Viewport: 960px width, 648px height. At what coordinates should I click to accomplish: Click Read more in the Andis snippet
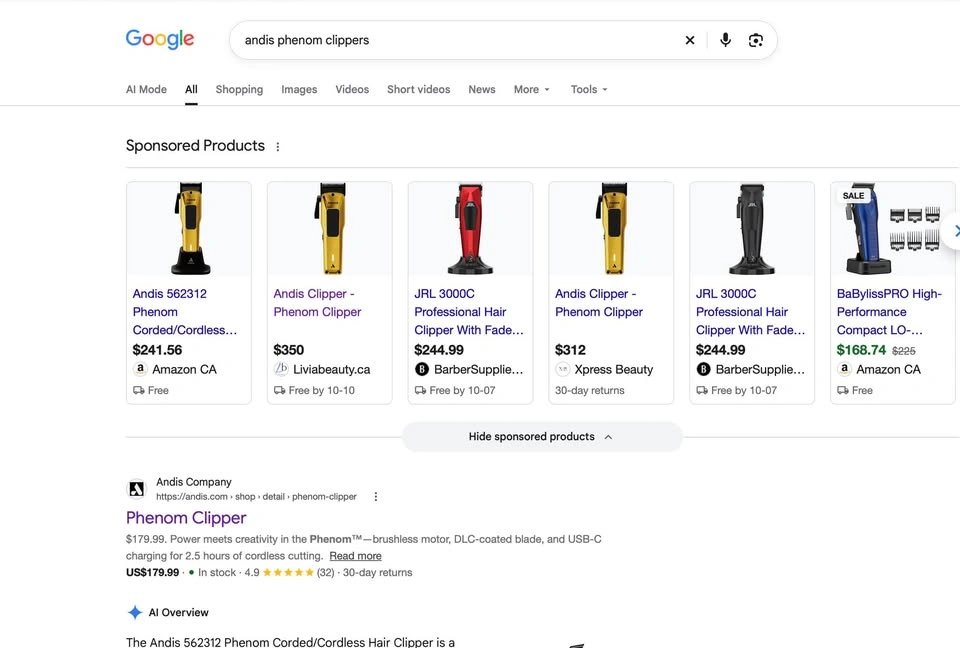(355, 556)
